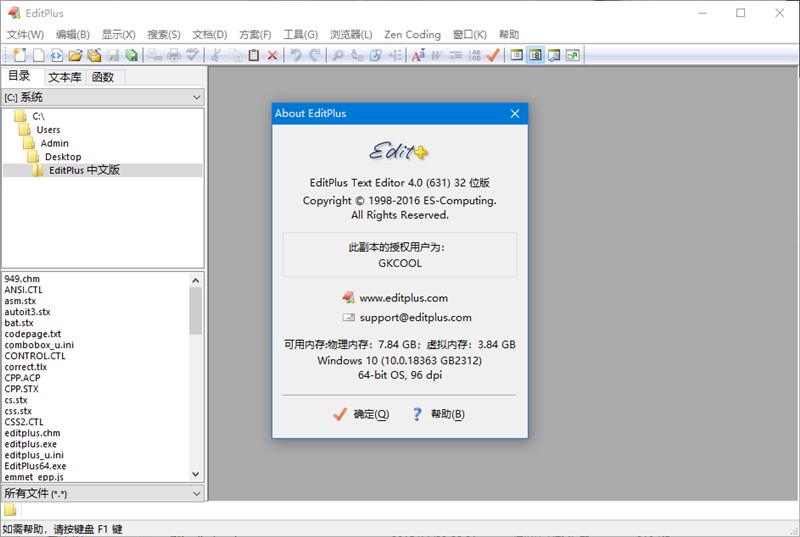Click the New file toolbar icon
Viewport: 800px width, 537px height.
click(x=19, y=55)
